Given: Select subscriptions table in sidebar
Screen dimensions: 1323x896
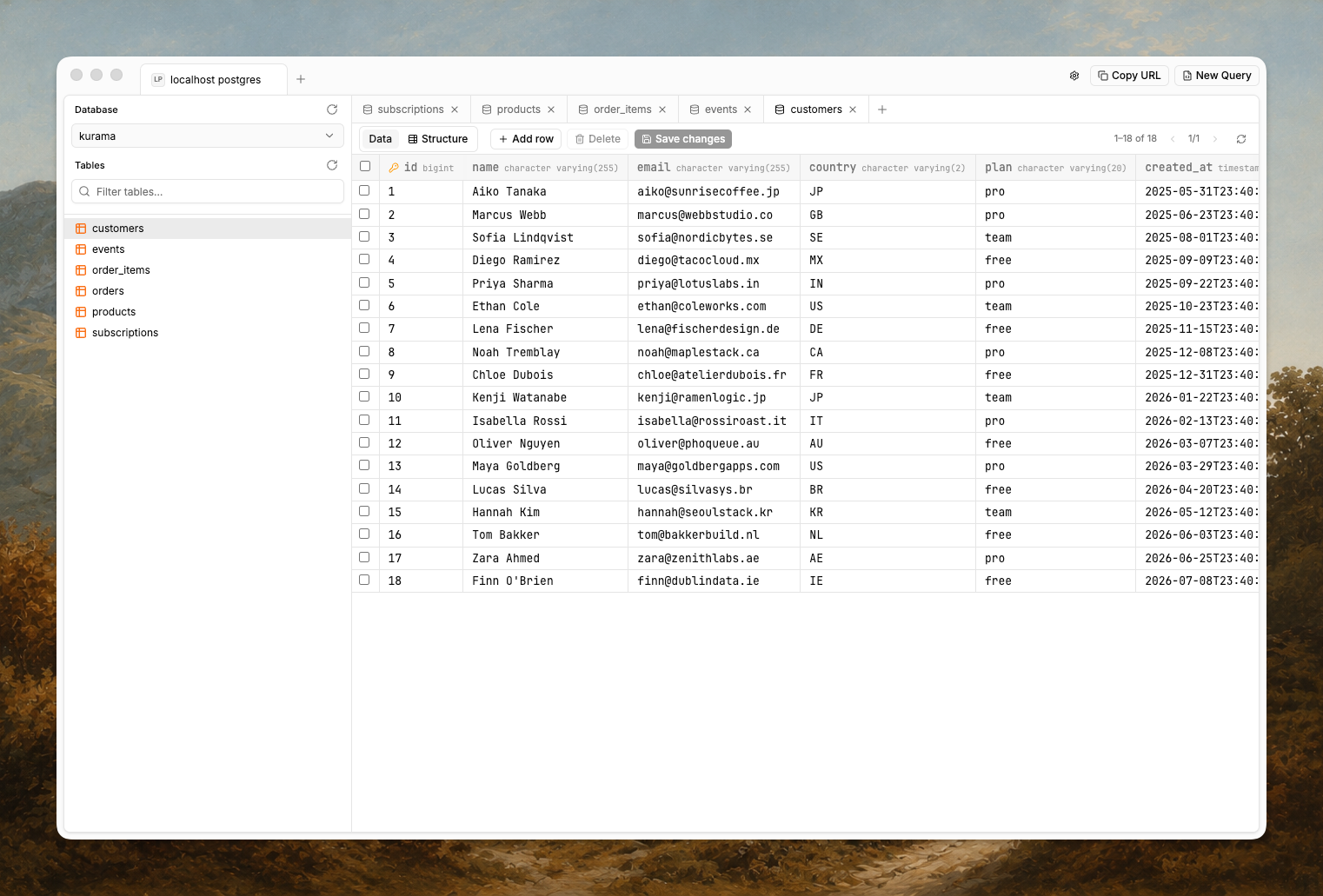Looking at the screenshot, I should 208,333.
